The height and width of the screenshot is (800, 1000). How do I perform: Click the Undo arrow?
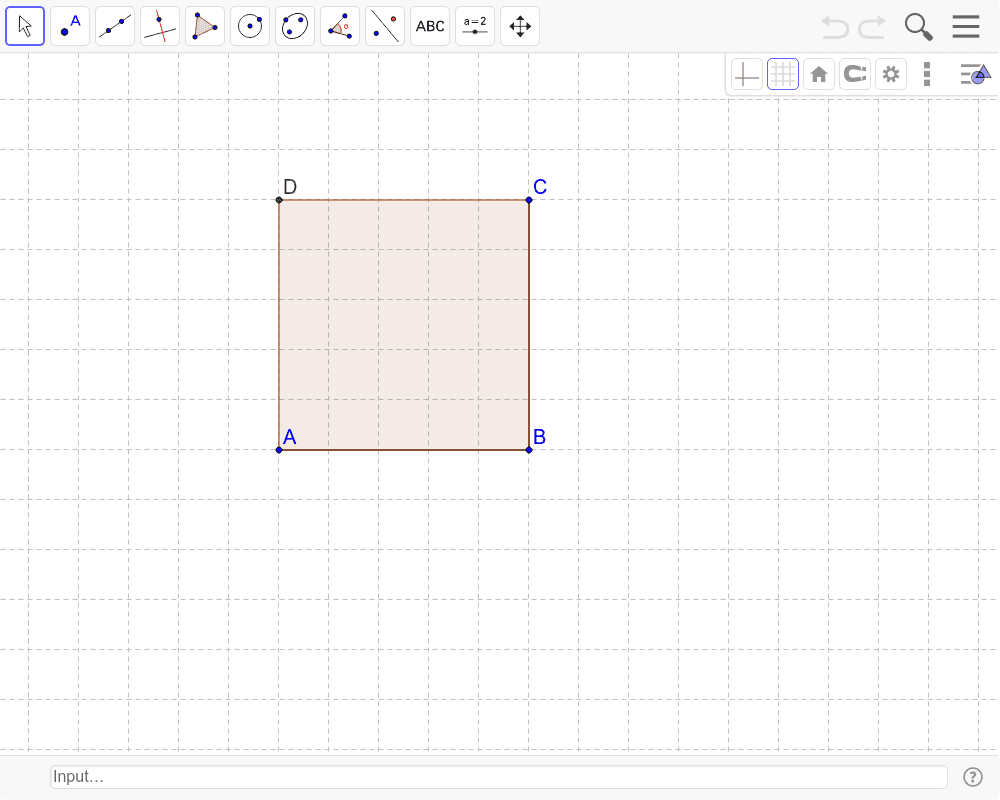coord(835,27)
